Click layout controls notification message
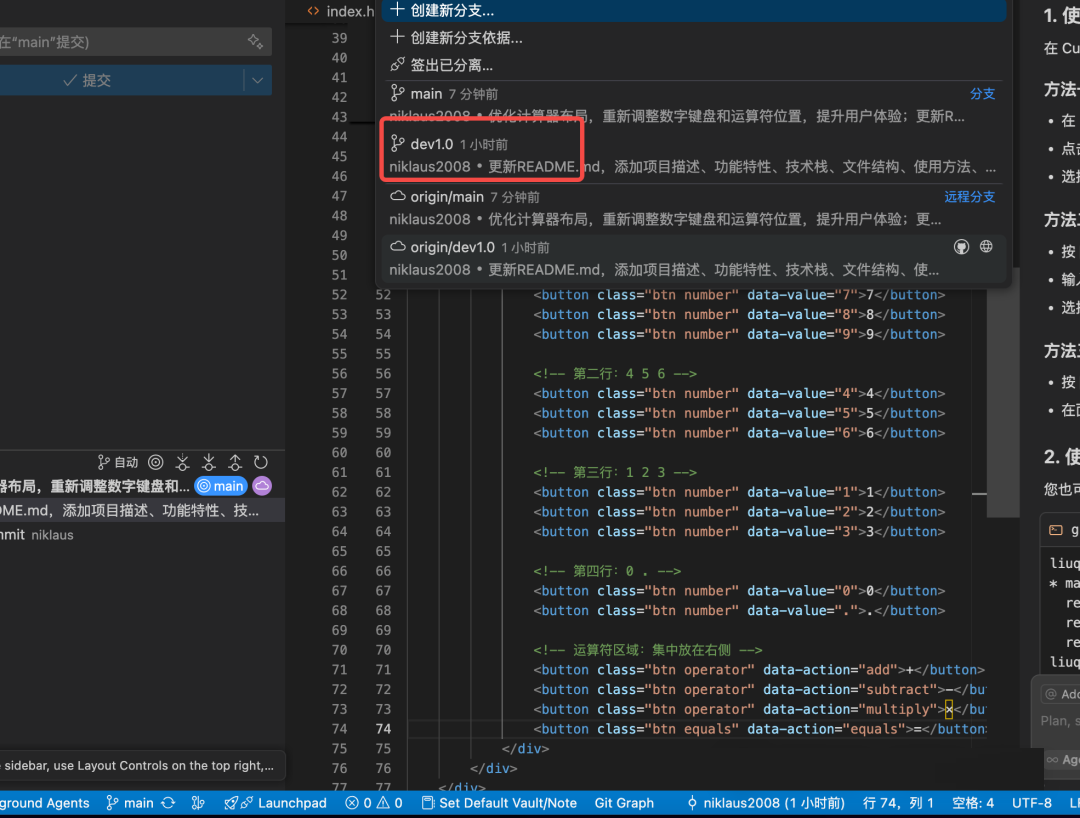 pyautogui.click(x=141, y=766)
